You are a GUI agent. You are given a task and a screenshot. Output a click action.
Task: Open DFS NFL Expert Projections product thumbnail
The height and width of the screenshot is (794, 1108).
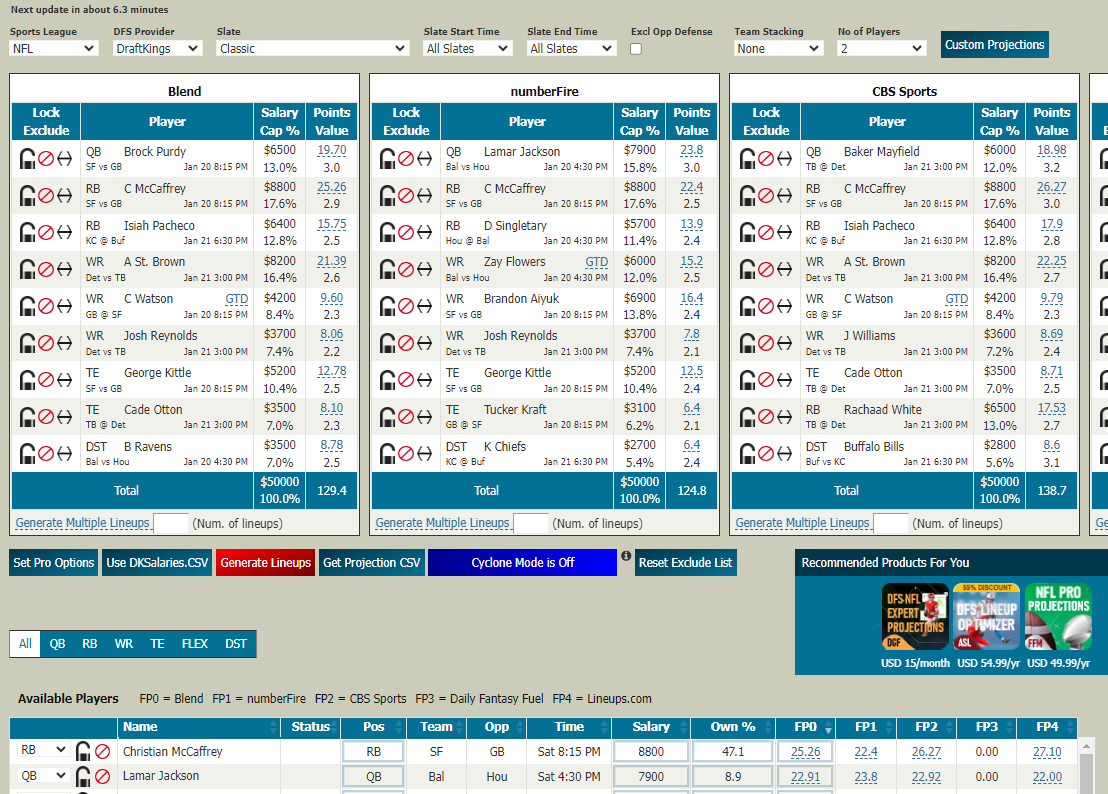(x=915, y=616)
